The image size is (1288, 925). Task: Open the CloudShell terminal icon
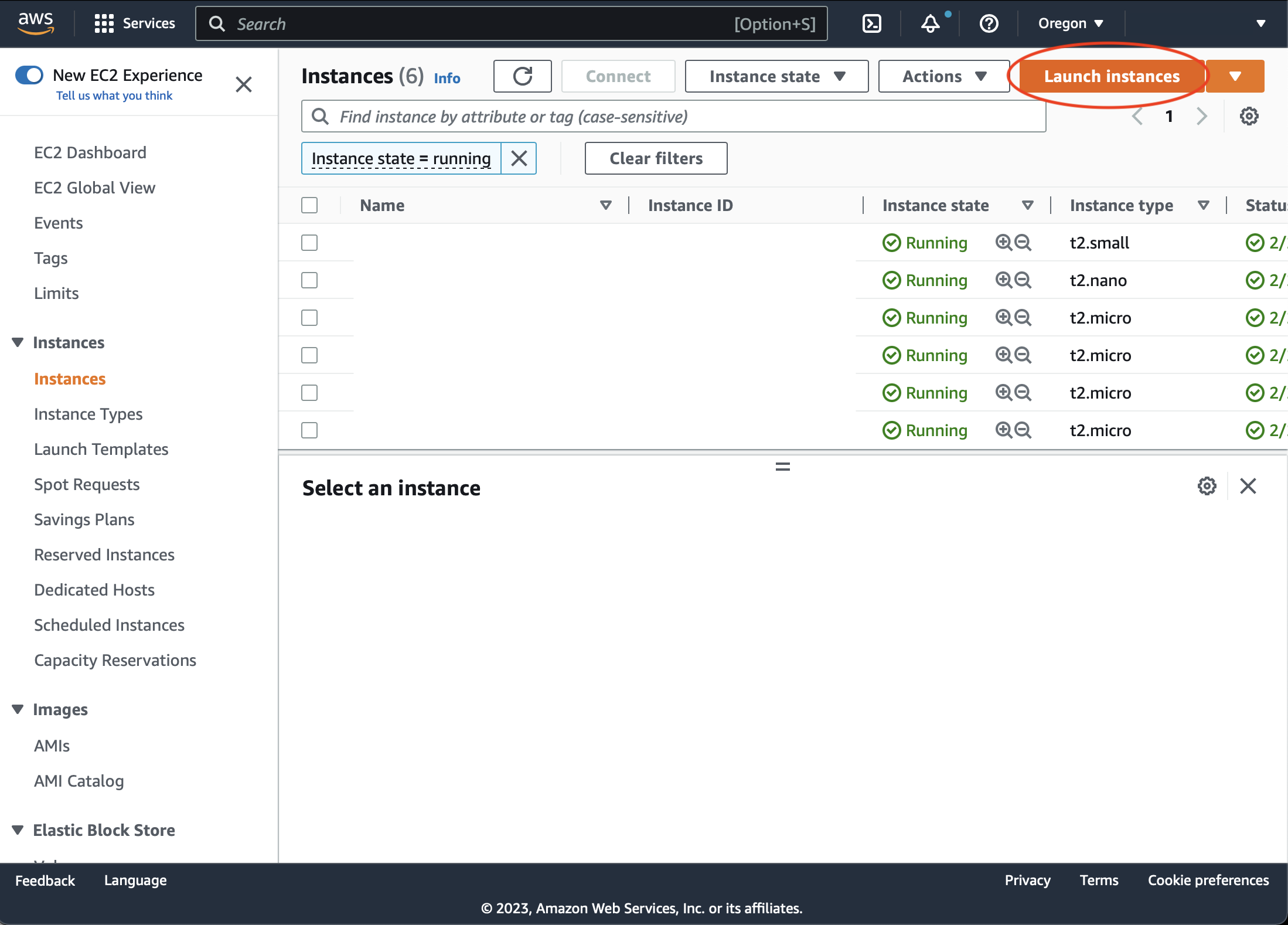pyautogui.click(x=872, y=23)
